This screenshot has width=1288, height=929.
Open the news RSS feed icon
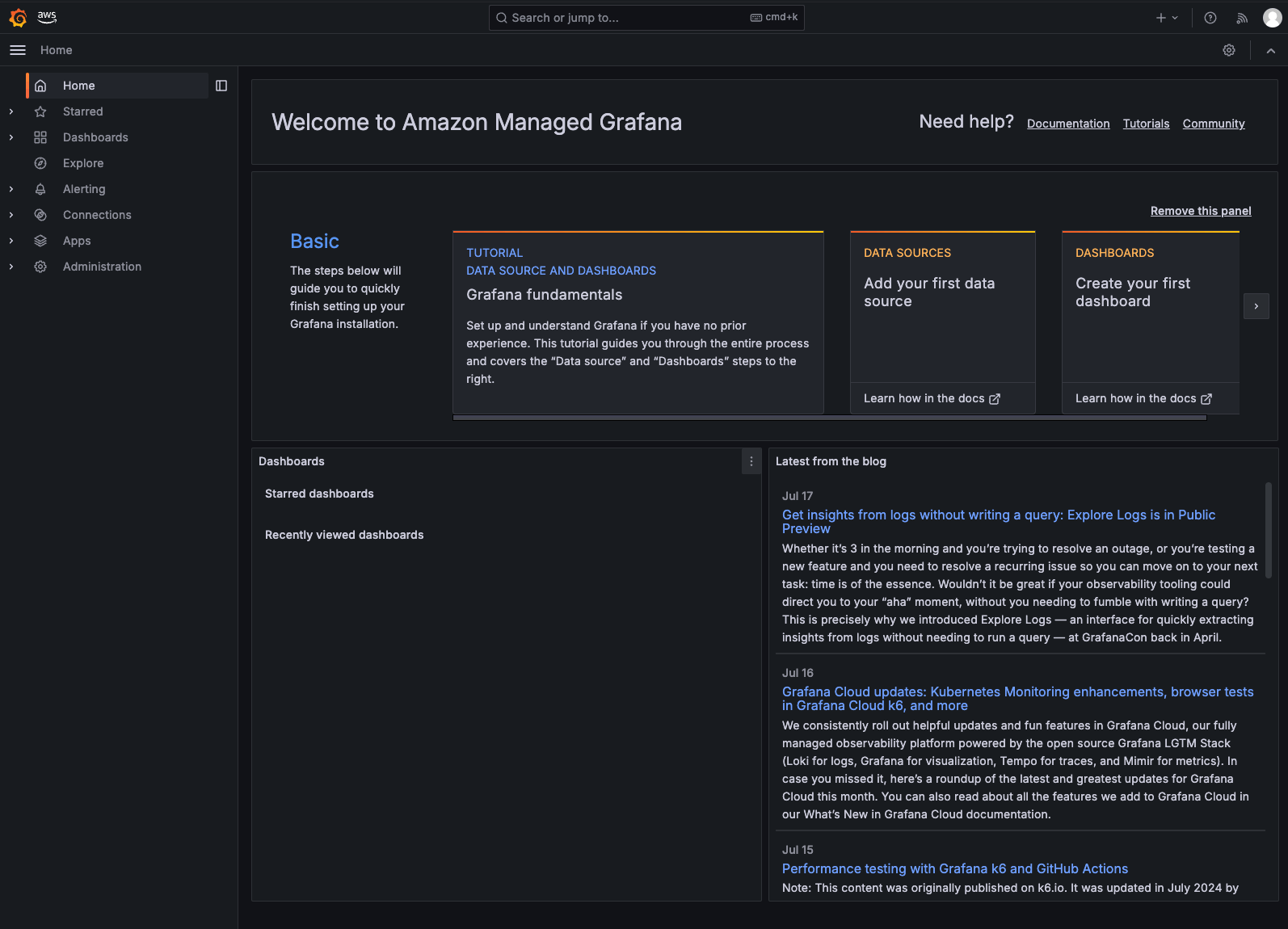(x=1242, y=18)
